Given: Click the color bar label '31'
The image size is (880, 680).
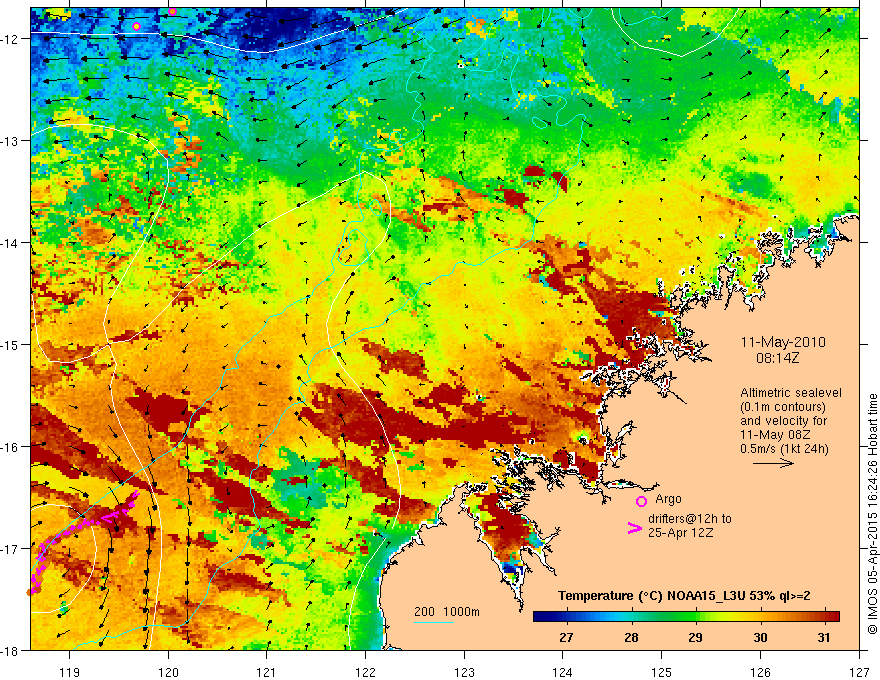Looking at the screenshot, I should click(824, 637).
